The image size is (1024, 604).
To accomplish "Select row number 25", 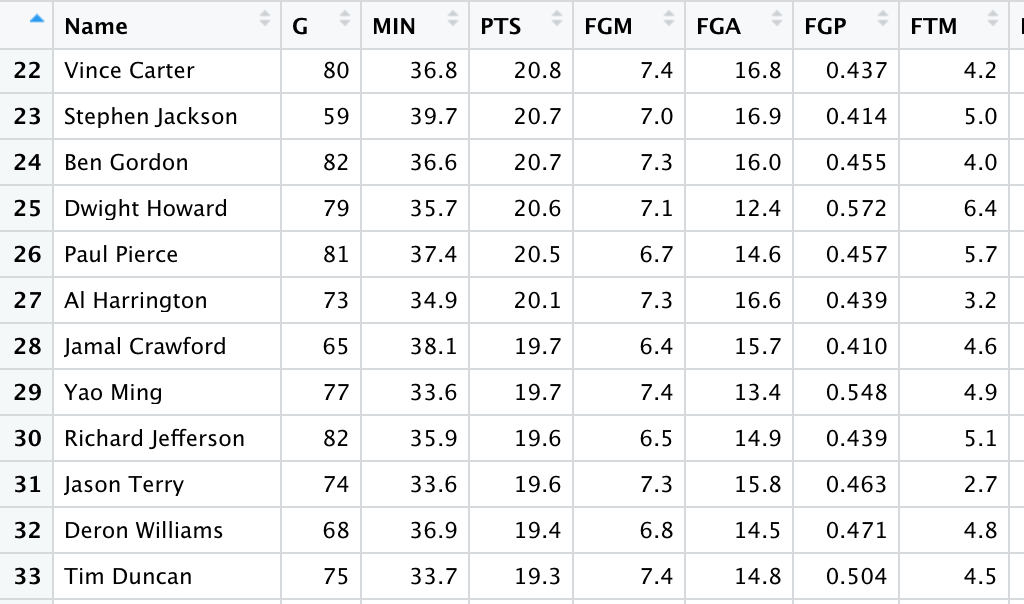I will (x=28, y=209).
